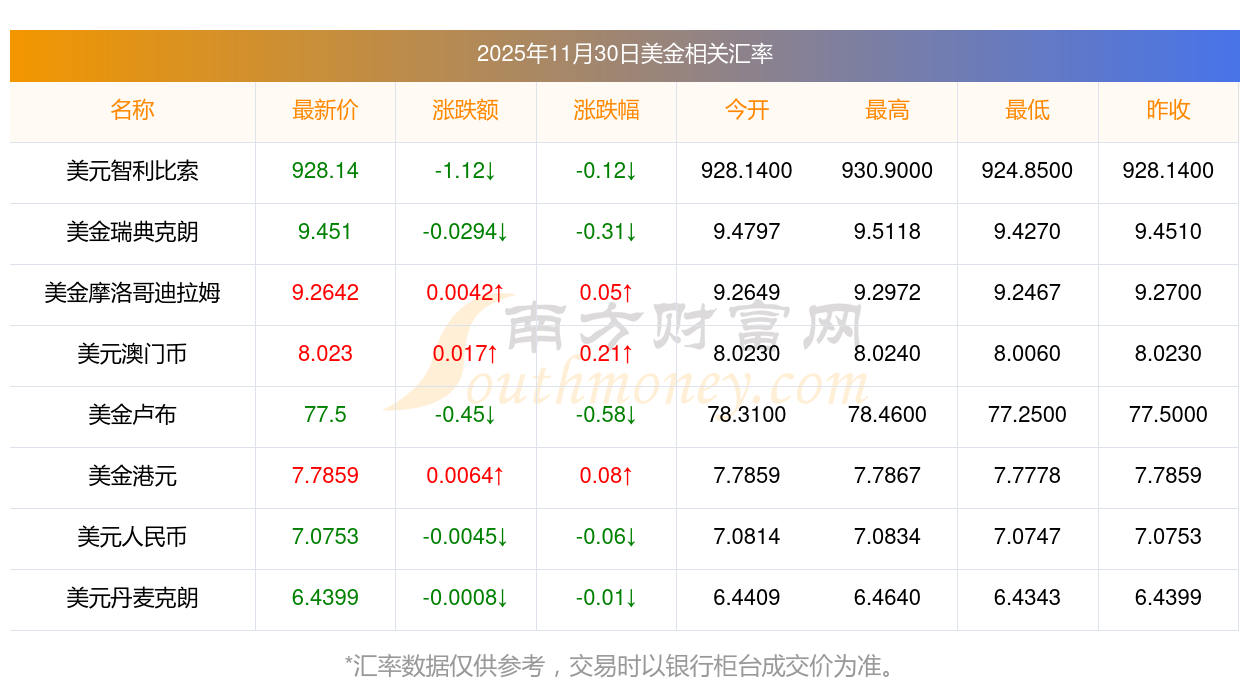
Task: Click change percent -0.31↓
Action: click(x=606, y=232)
